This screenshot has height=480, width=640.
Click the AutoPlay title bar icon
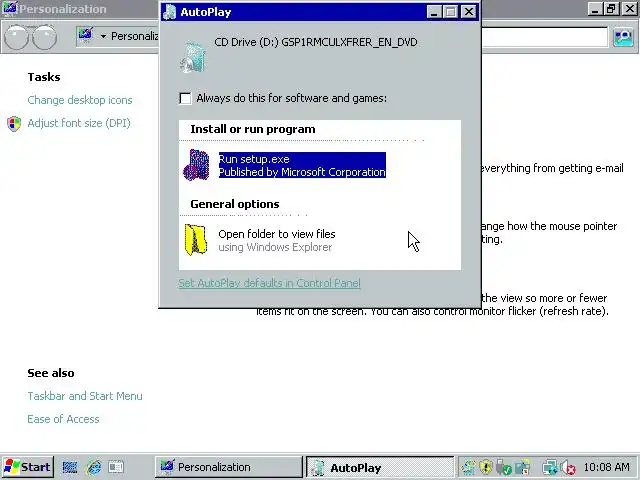[x=169, y=12]
